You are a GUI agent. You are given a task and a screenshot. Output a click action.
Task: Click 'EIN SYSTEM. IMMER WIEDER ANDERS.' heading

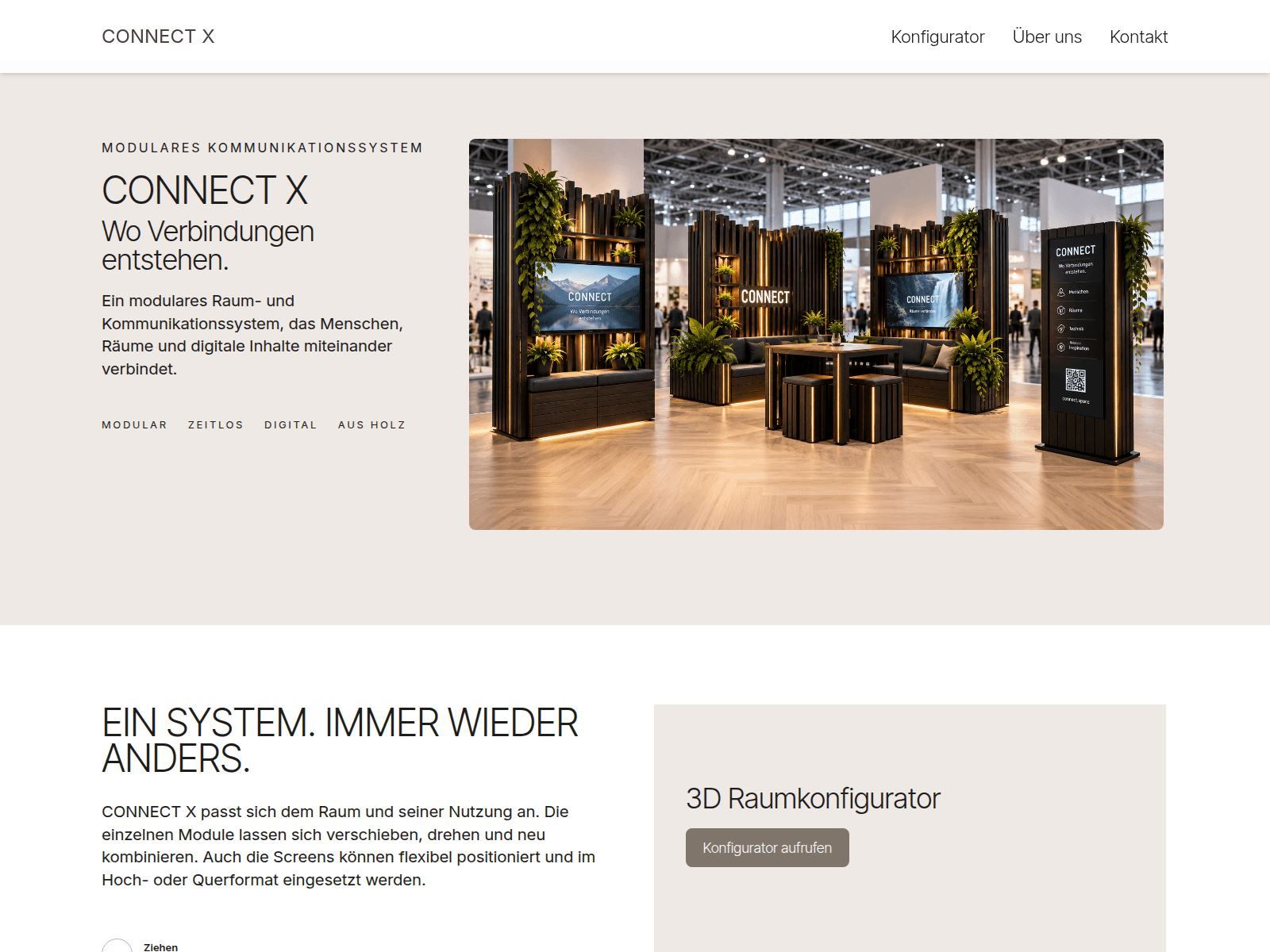pos(340,740)
